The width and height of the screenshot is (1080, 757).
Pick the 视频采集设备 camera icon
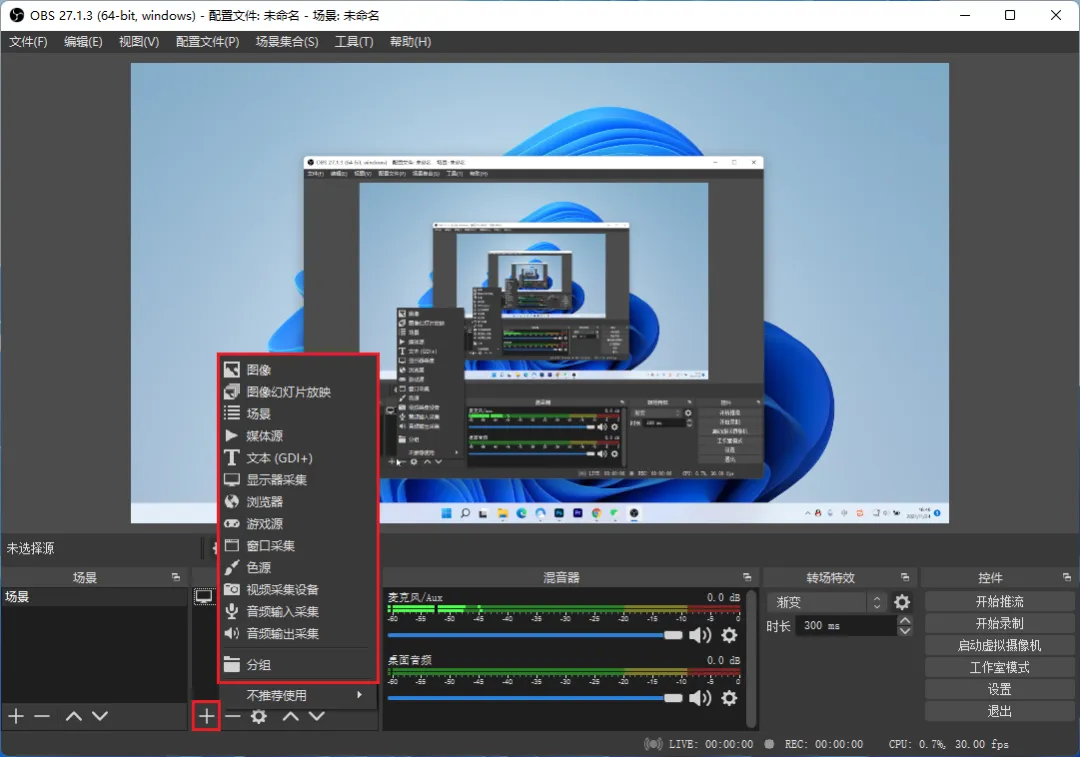(x=232, y=590)
